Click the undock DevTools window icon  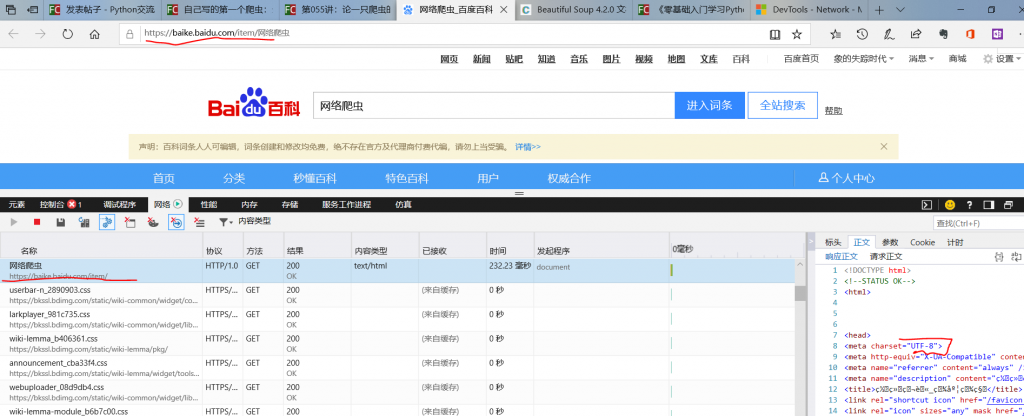click(x=1009, y=204)
